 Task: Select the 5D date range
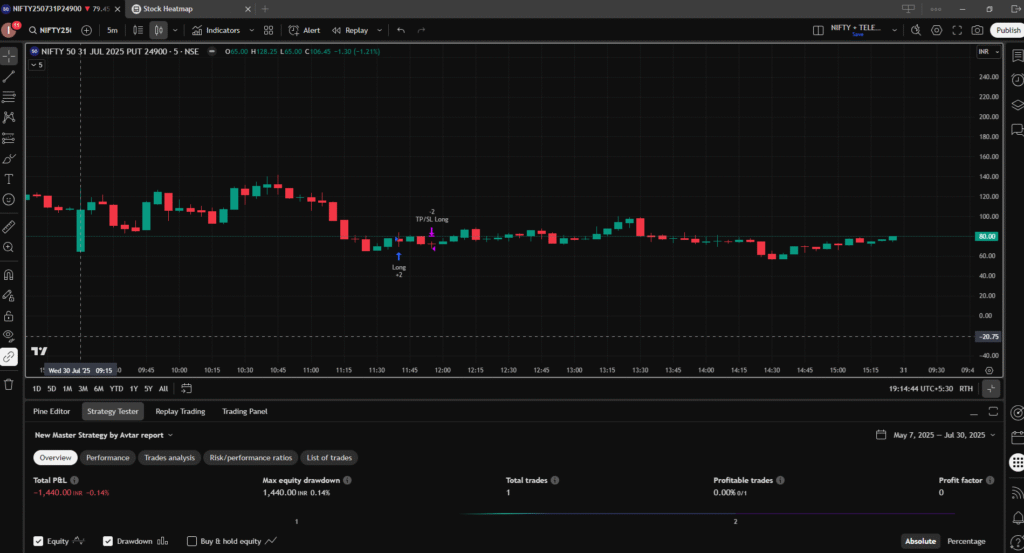coord(52,388)
